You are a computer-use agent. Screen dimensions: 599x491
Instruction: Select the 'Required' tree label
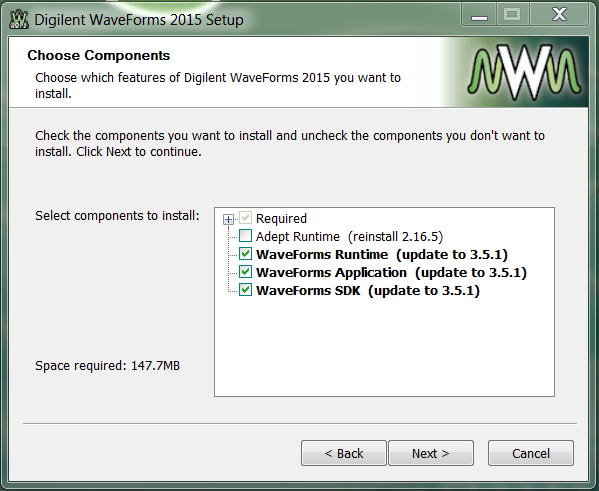click(x=281, y=219)
